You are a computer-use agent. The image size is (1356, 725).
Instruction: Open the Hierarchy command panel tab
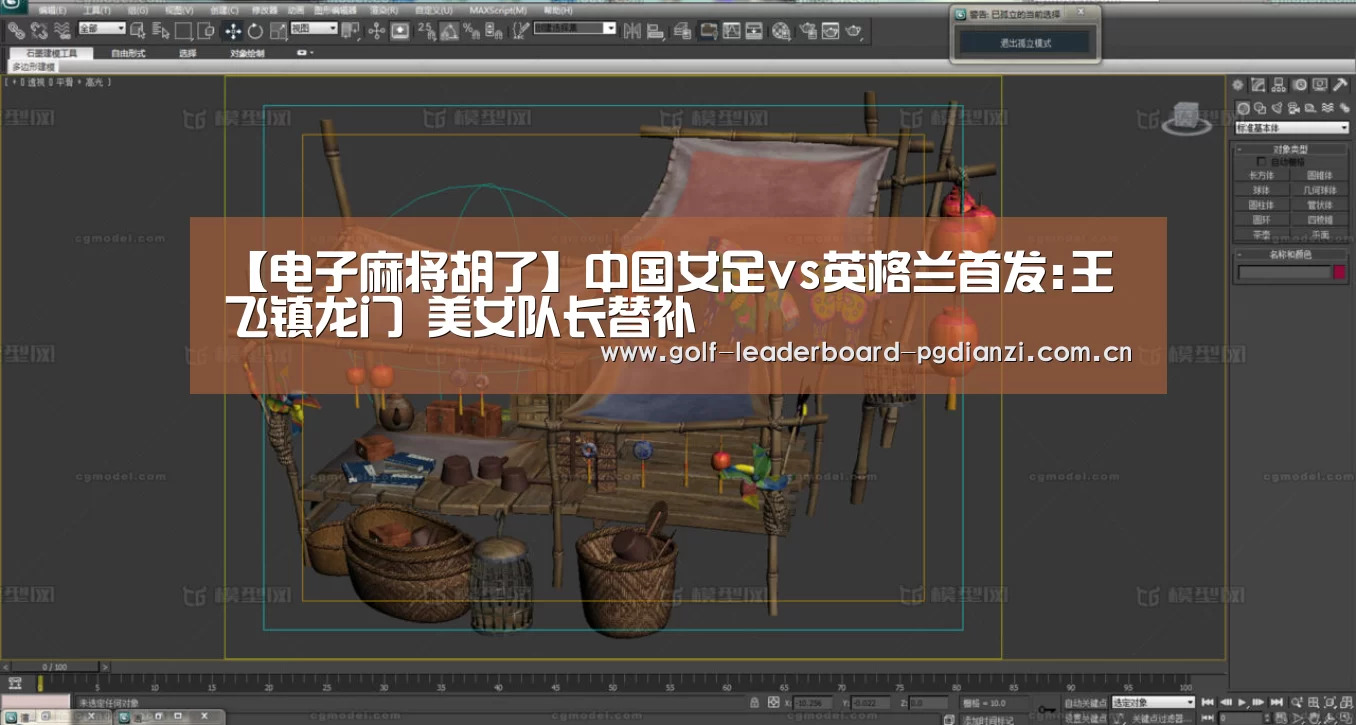1279,85
